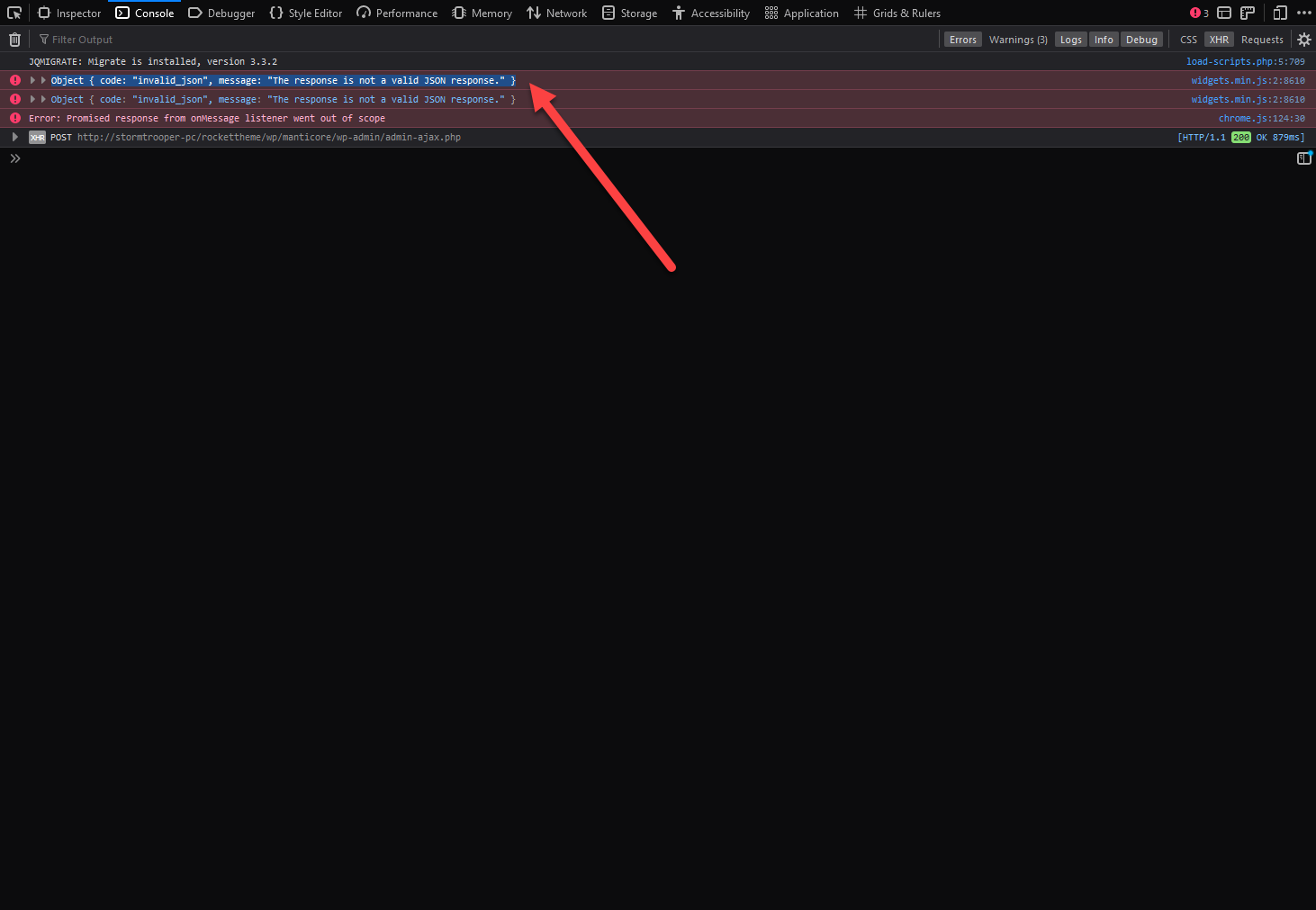1316x910 pixels.
Task: Expand the second invalid_json Object entry
Action: [32, 99]
